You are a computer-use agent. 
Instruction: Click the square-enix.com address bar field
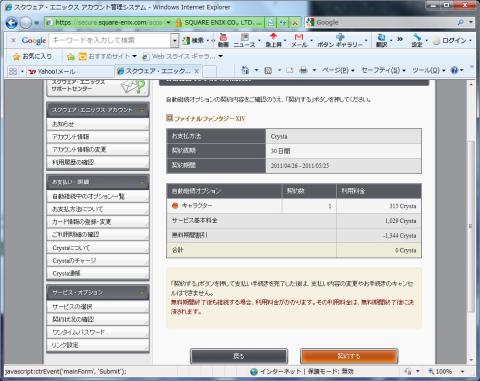[108, 23]
